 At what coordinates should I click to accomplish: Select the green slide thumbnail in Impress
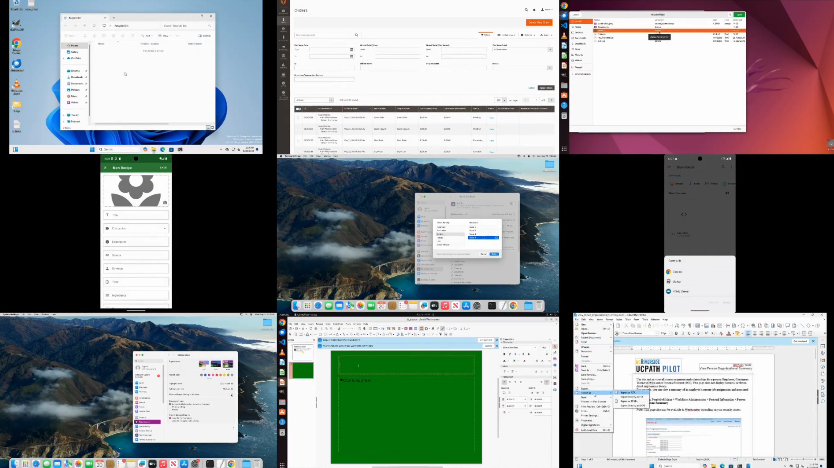tap(300, 370)
